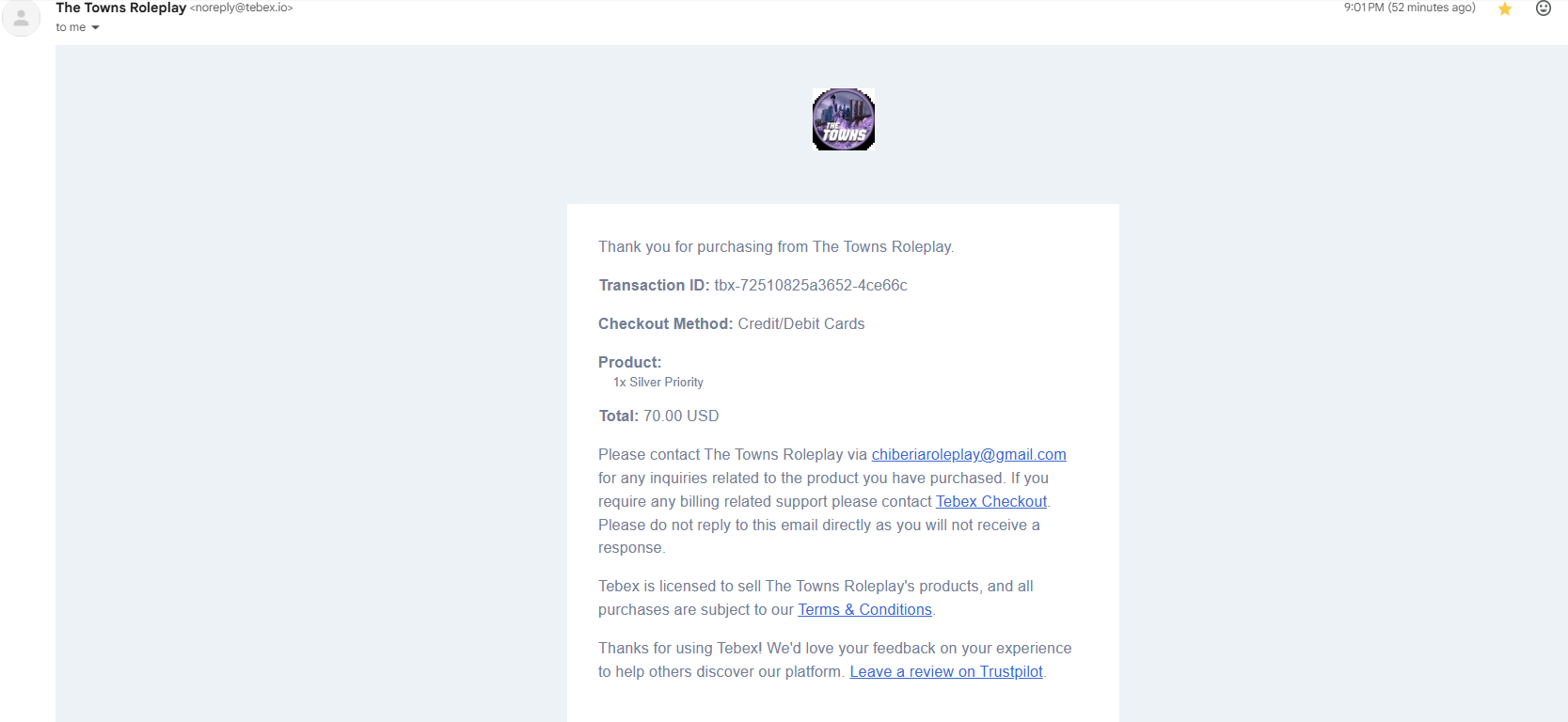This screenshot has height=722, width=1568.
Task: Star this email from The Towns Roleplay
Action: (x=1504, y=8)
